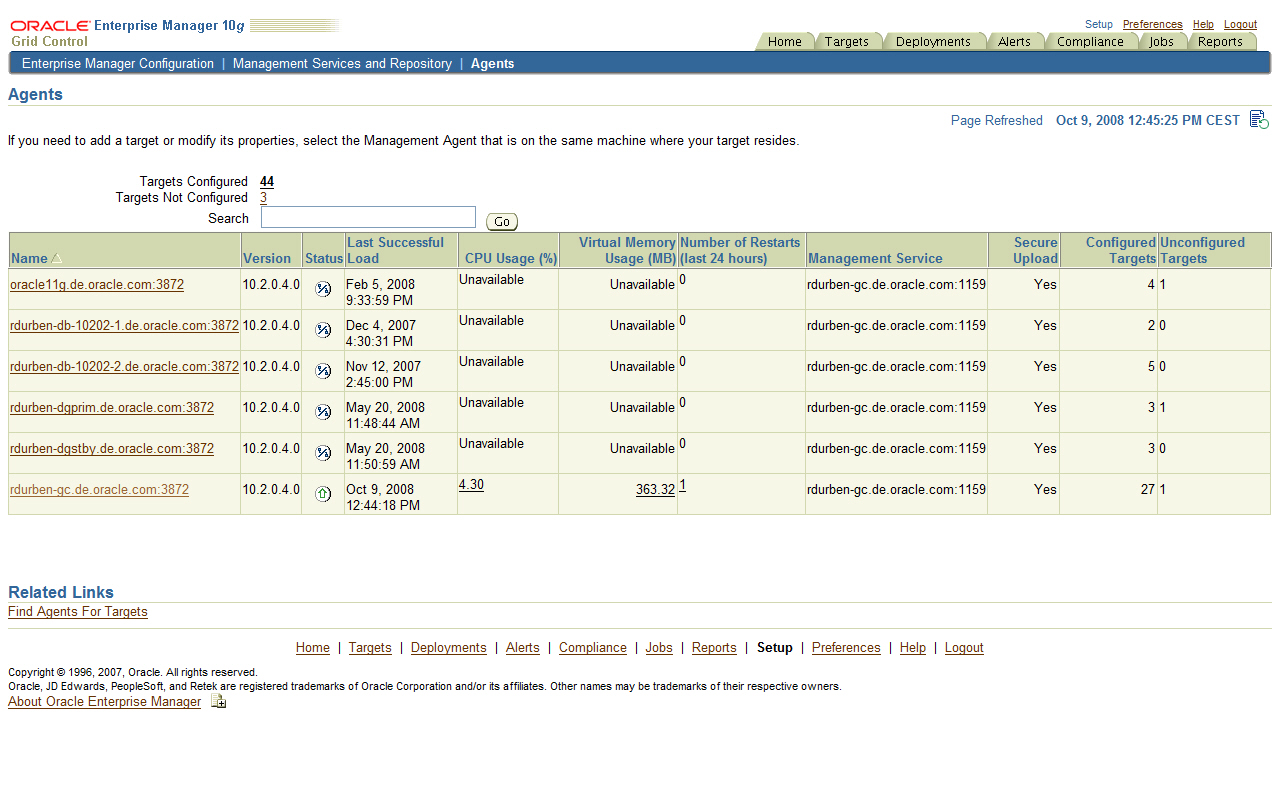Click footer Targets link
This screenshot has height=799, width=1280.
[x=370, y=648]
